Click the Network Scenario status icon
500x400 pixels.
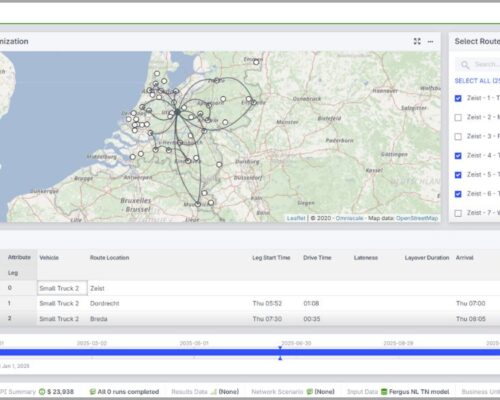[310, 392]
